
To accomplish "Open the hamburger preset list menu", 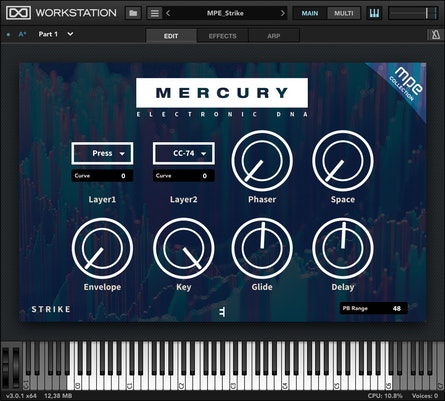I will pyautogui.click(x=154, y=13).
